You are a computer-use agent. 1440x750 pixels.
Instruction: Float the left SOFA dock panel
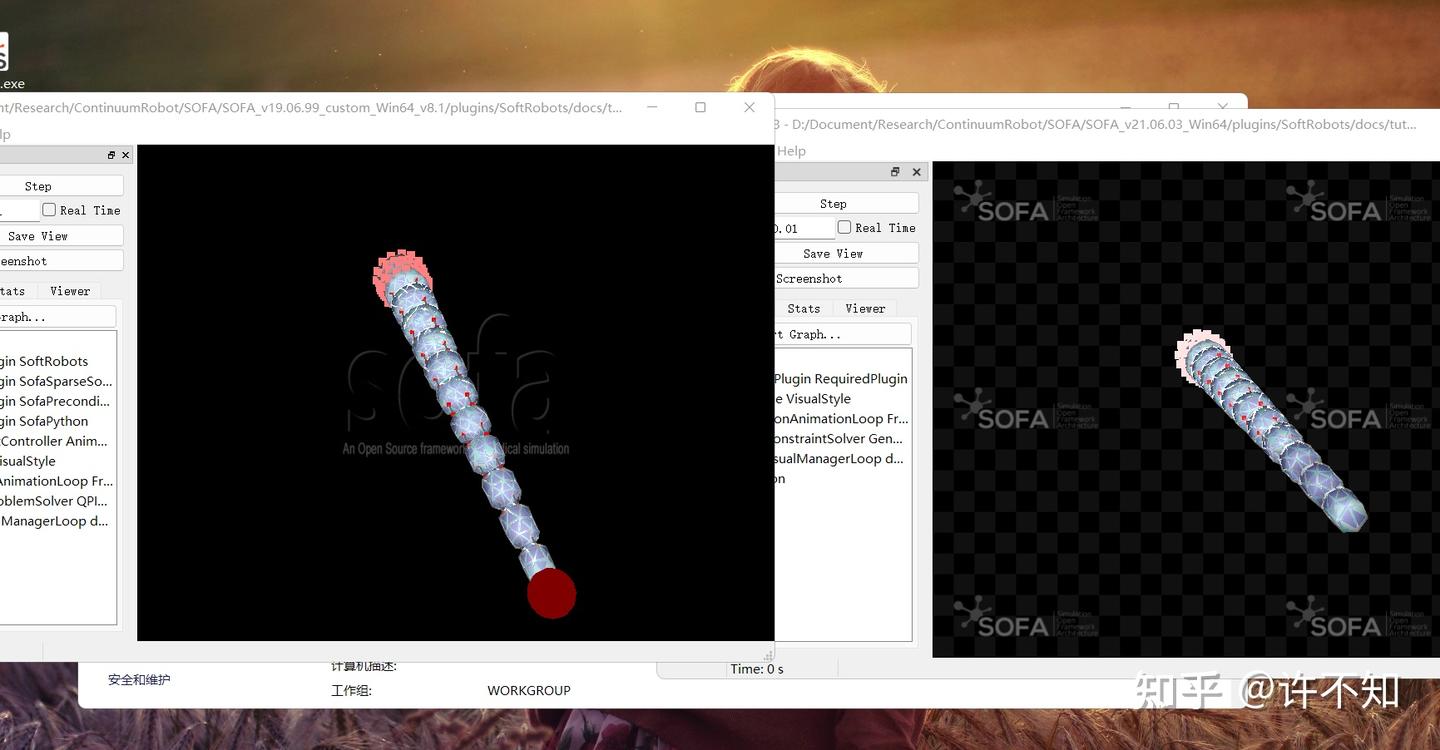click(111, 155)
